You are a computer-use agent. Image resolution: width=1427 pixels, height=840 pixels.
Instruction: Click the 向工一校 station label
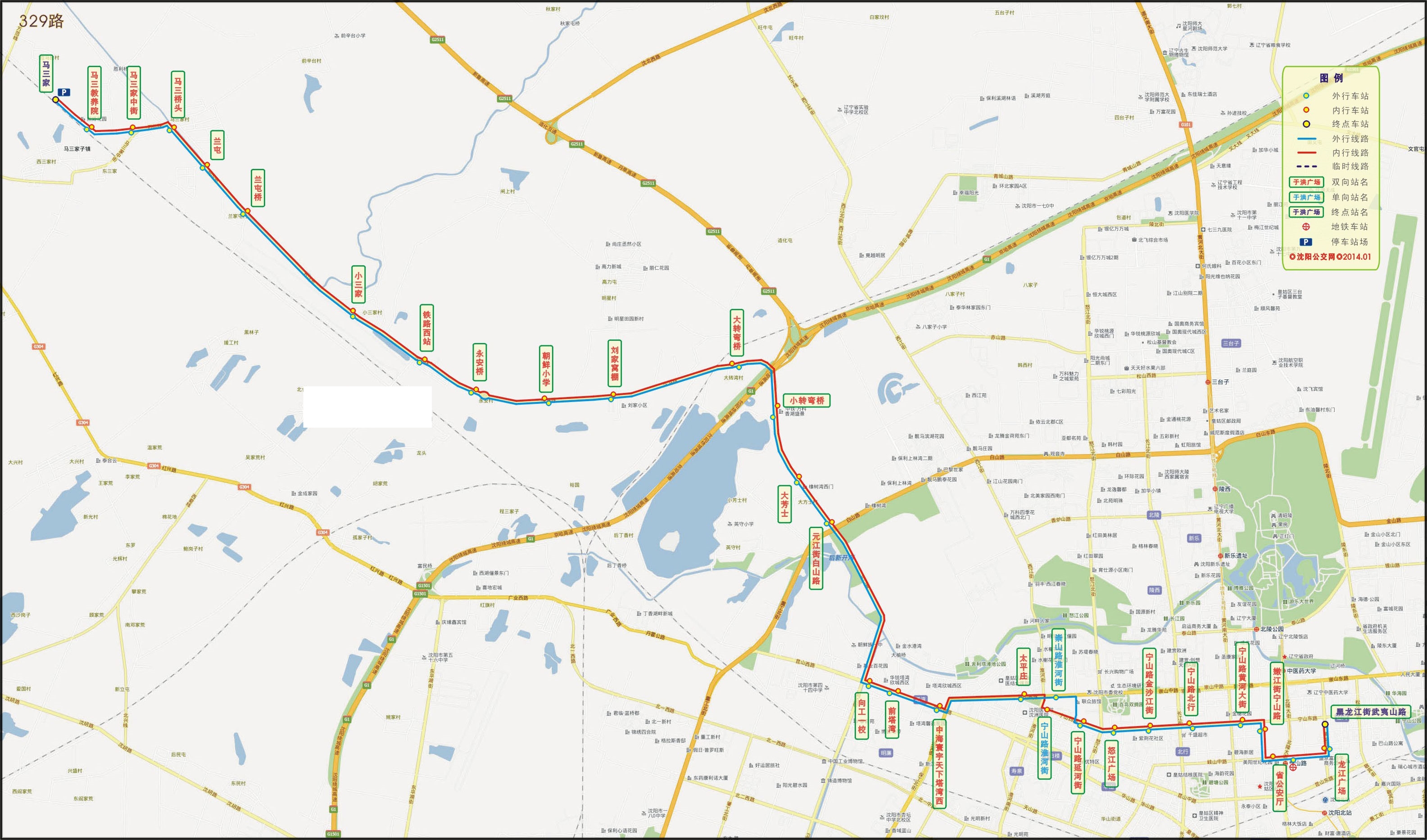coord(861,715)
